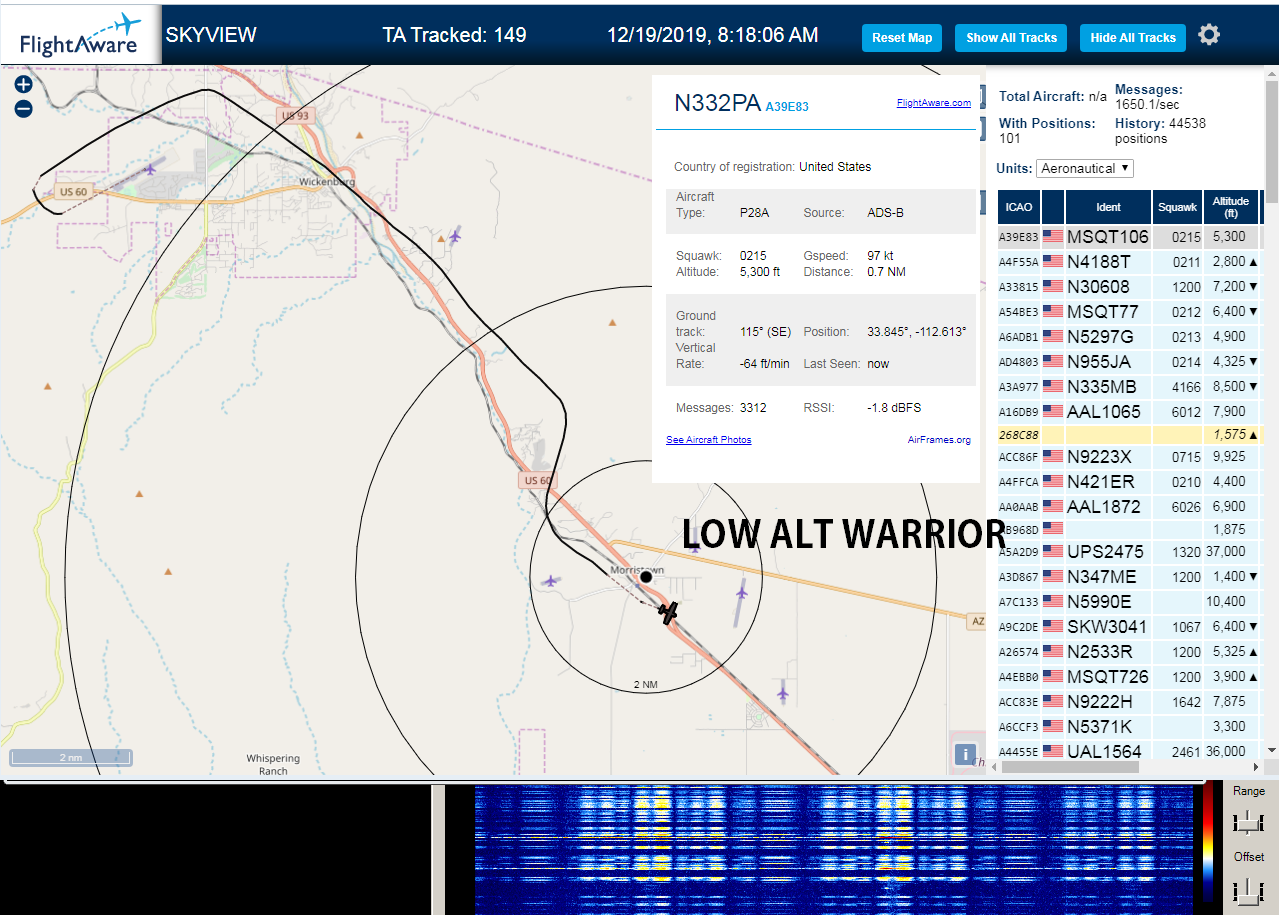Sort table by Ident column header

point(1109,207)
